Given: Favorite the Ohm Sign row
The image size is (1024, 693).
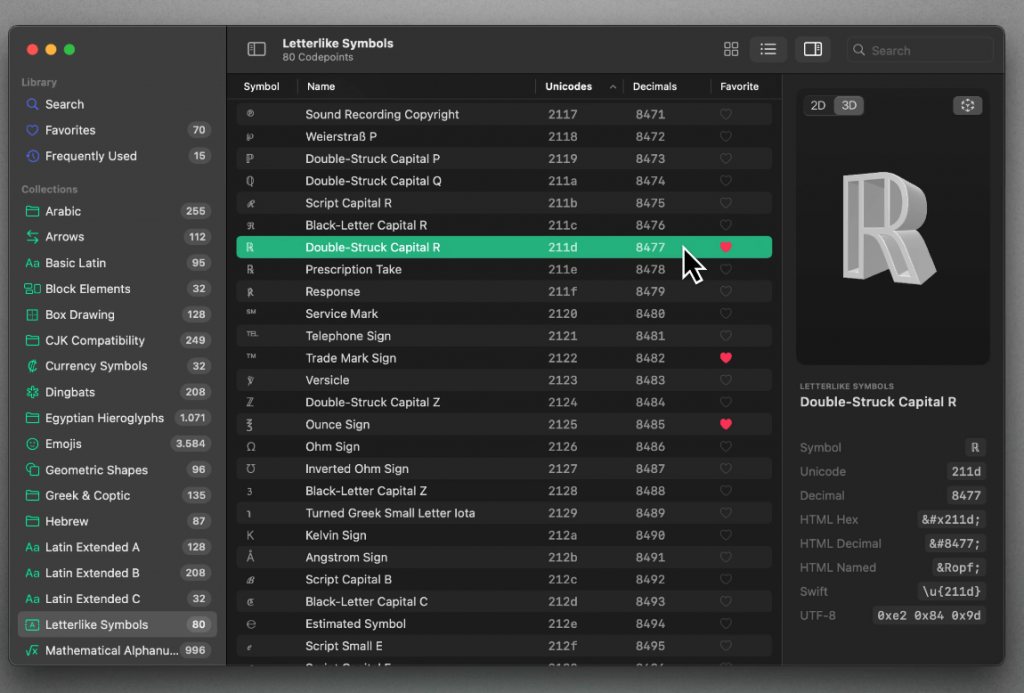Looking at the screenshot, I should (726, 447).
